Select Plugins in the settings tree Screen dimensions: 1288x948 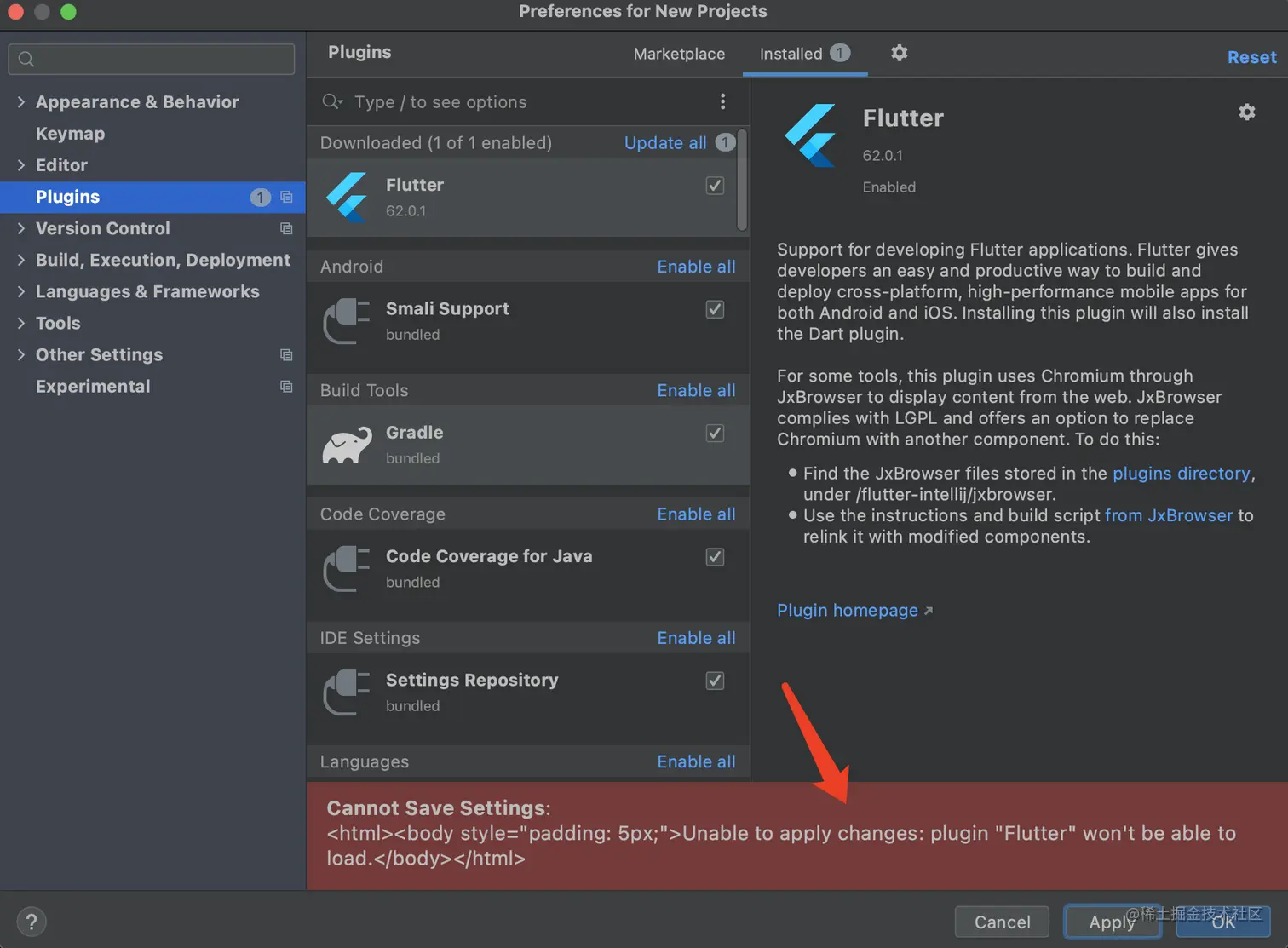pyautogui.click(x=152, y=197)
